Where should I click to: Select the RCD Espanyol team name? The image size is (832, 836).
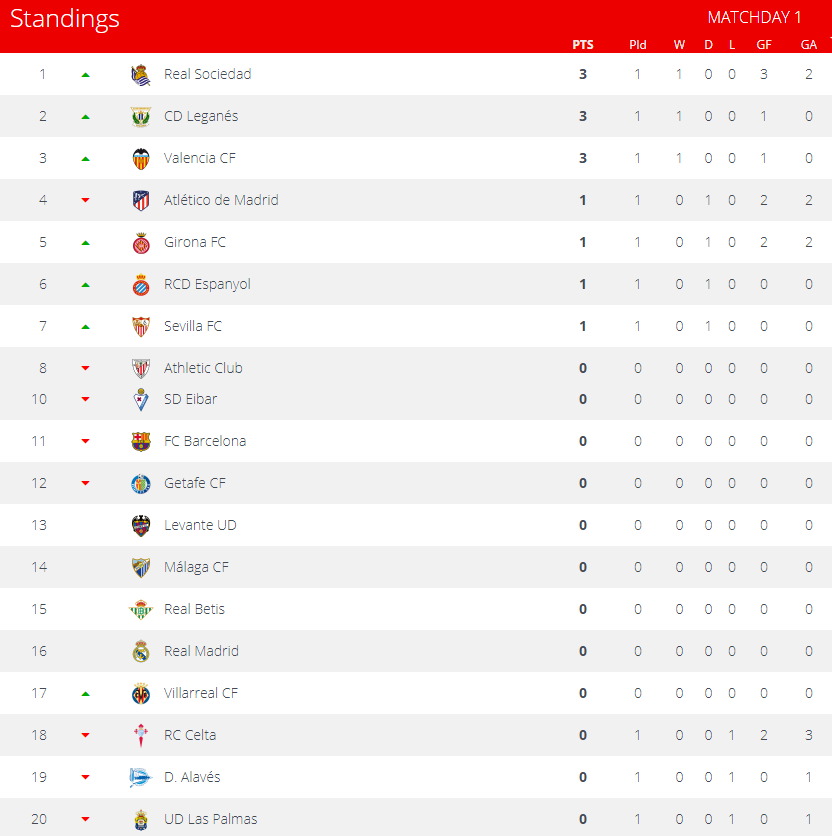point(207,284)
